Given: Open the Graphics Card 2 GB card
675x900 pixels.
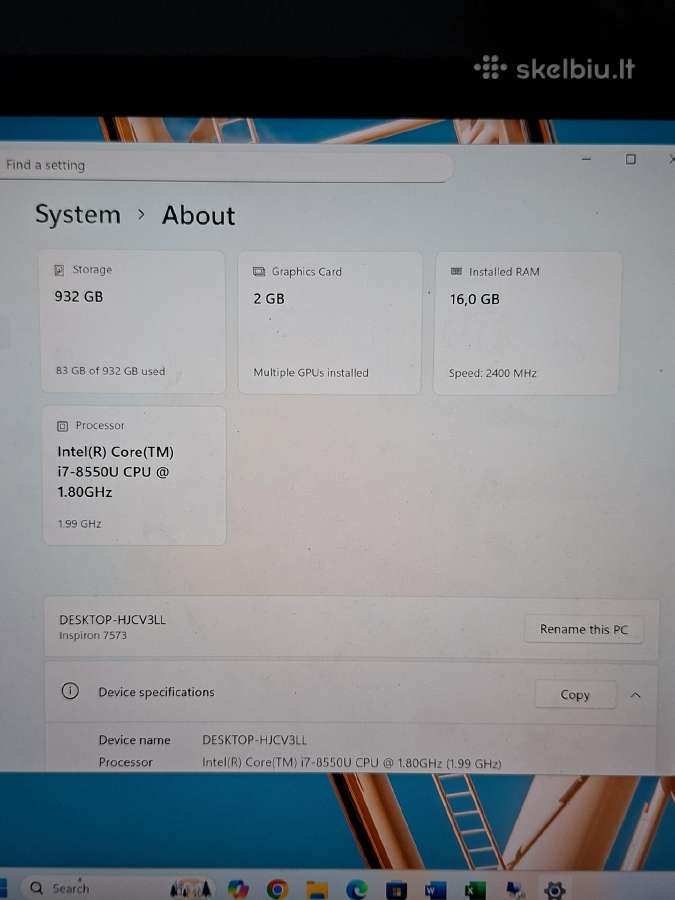Looking at the screenshot, I should click(330, 323).
